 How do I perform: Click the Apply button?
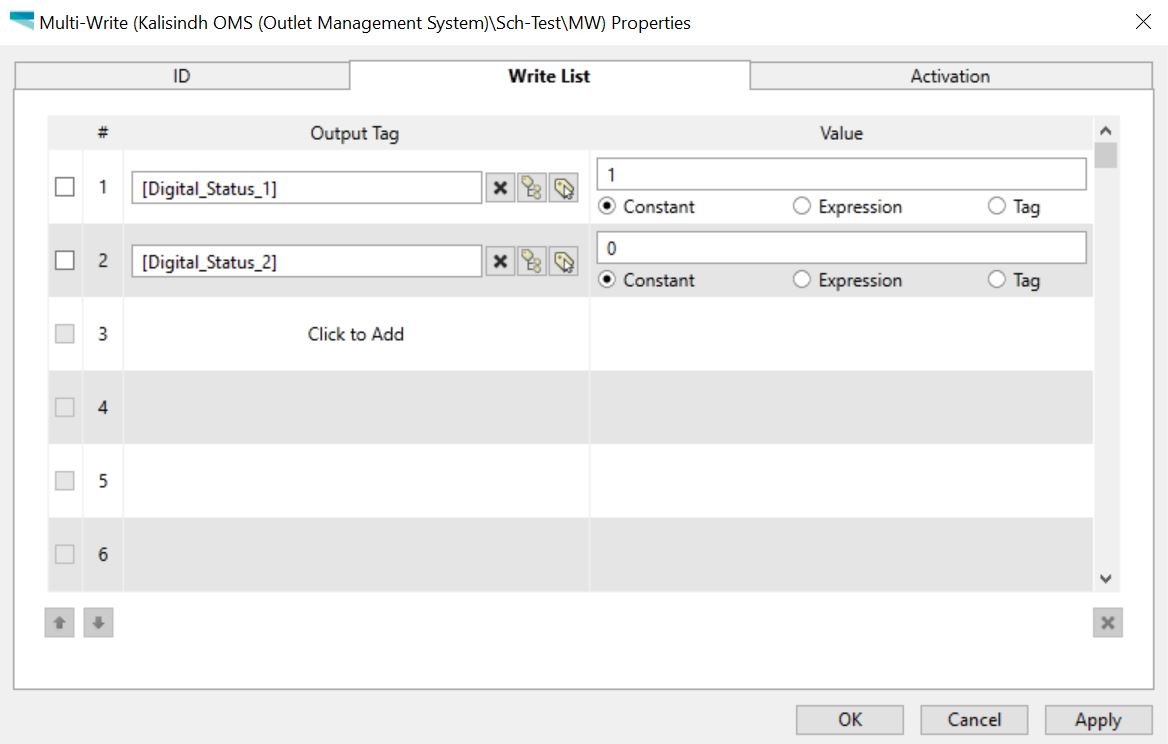pyautogui.click(x=1097, y=720)
